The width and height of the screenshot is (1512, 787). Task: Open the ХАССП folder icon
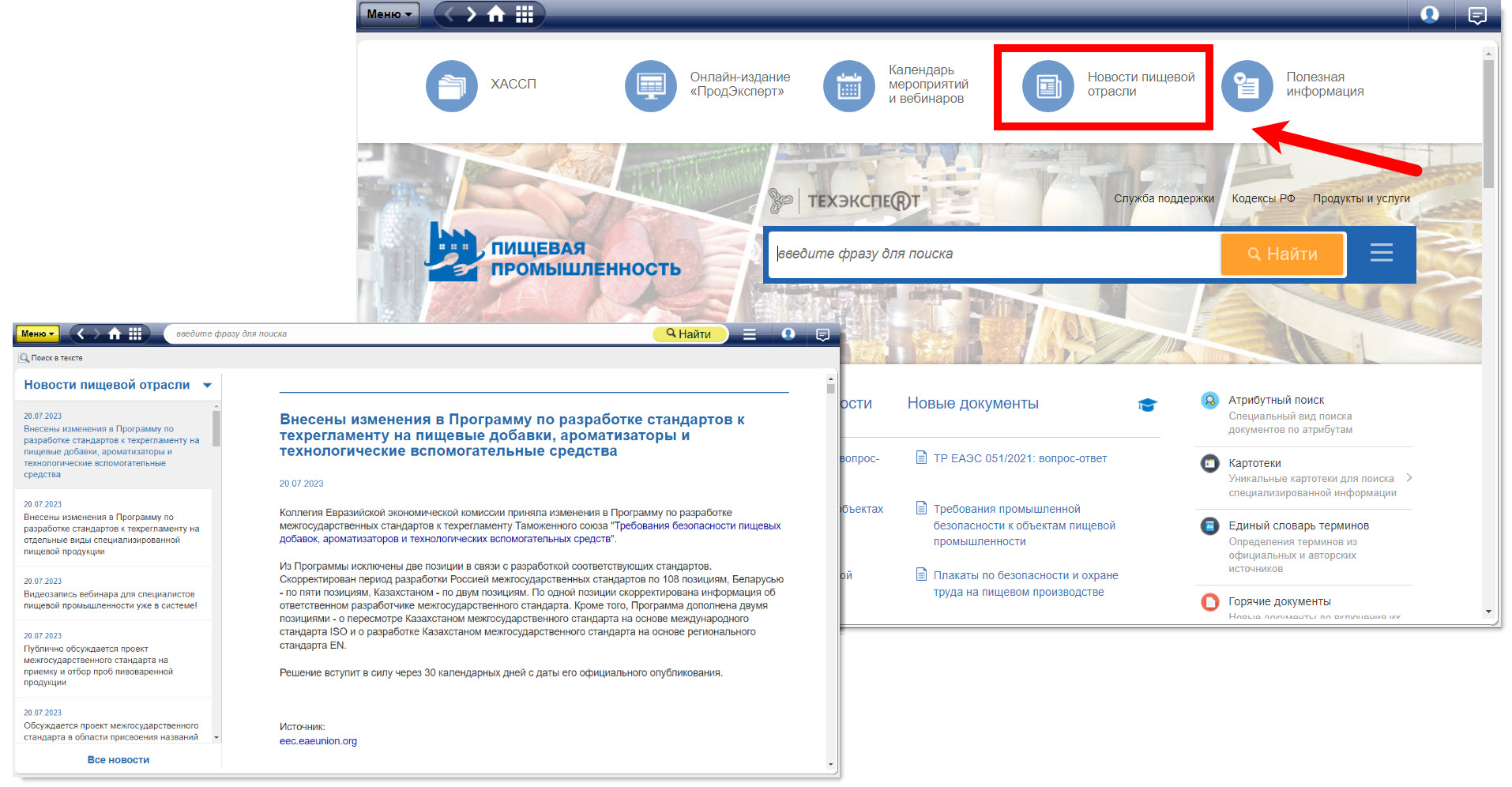point(452,85)
